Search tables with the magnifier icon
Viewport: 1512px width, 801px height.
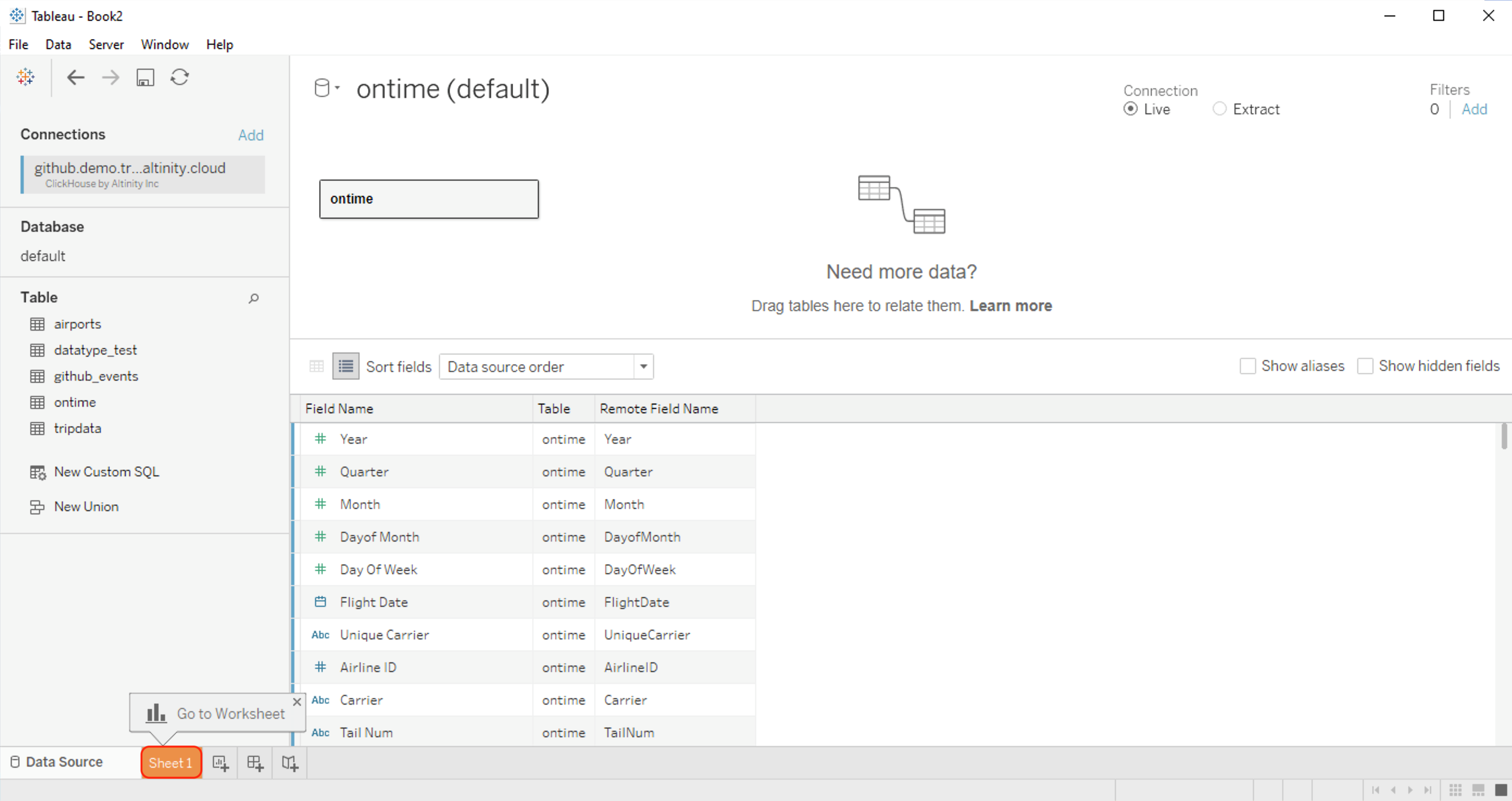pos(253,298)
